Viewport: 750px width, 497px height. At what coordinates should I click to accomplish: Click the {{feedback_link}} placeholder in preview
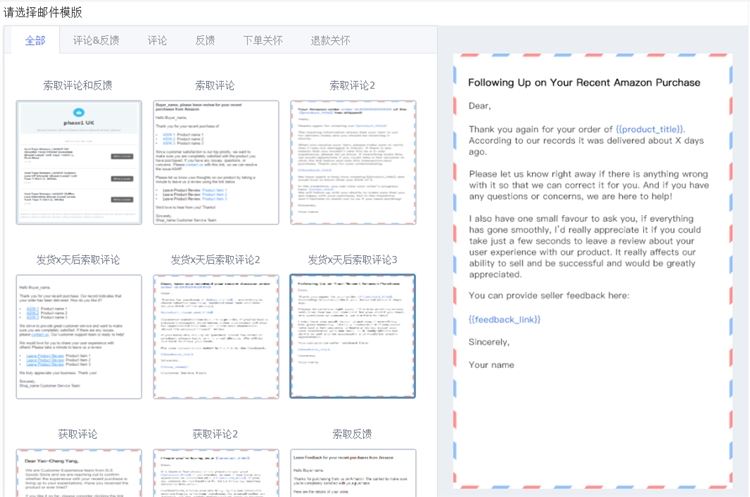505,319
